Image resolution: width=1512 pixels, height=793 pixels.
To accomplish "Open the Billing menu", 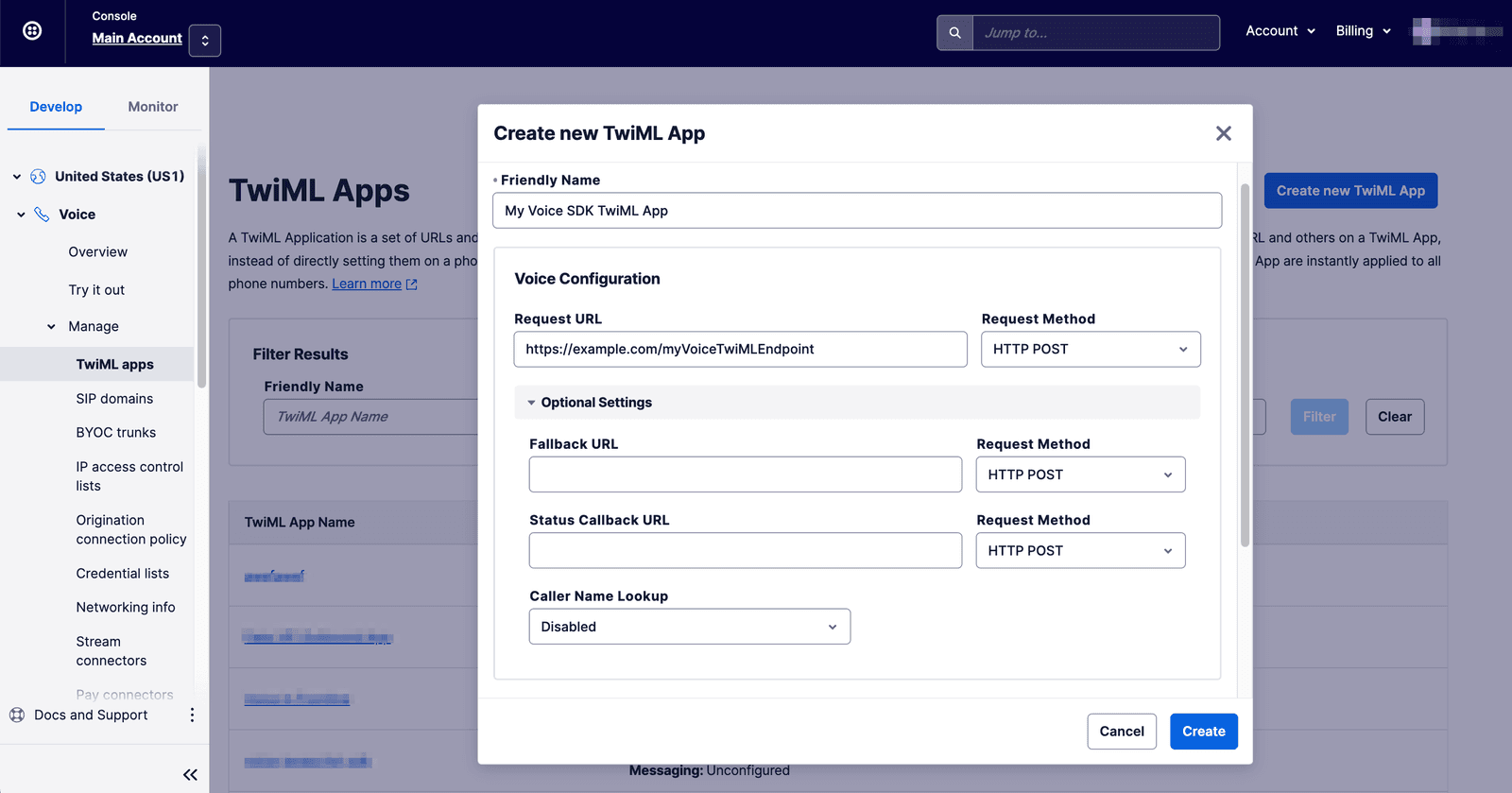I will pyautogui.click(x=1362, y=31).
